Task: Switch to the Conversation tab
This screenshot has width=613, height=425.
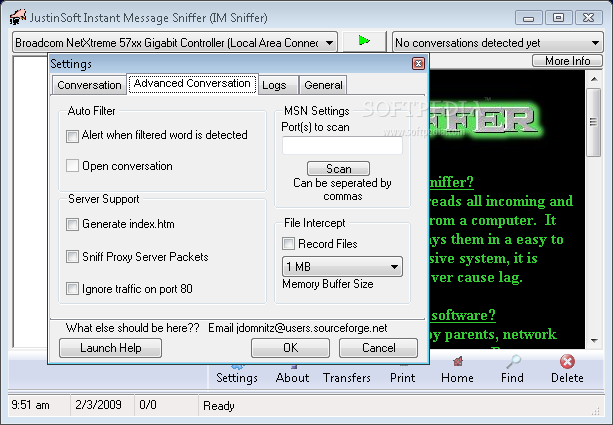Action: pos(89,85)
